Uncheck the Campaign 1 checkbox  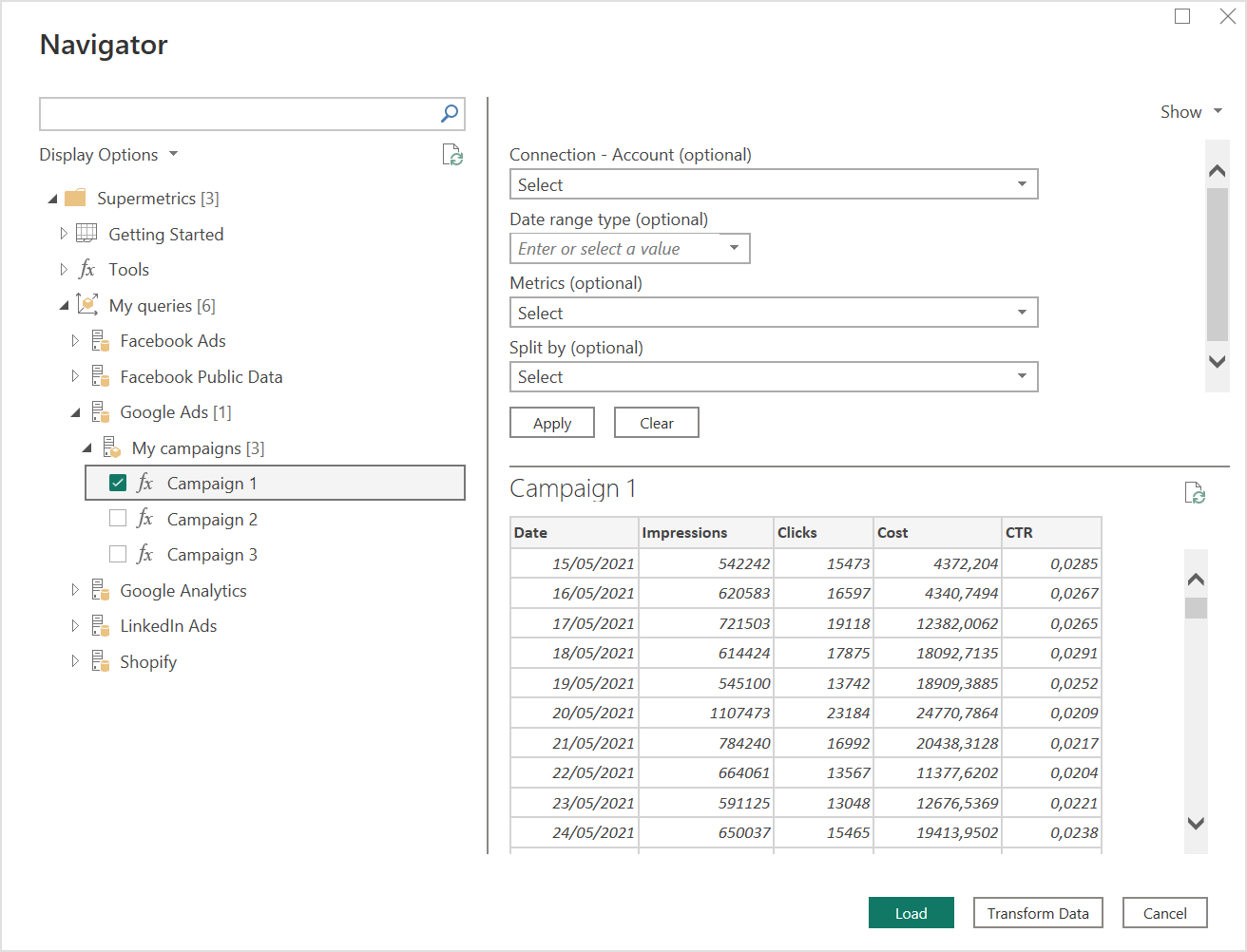click(117, 482)
